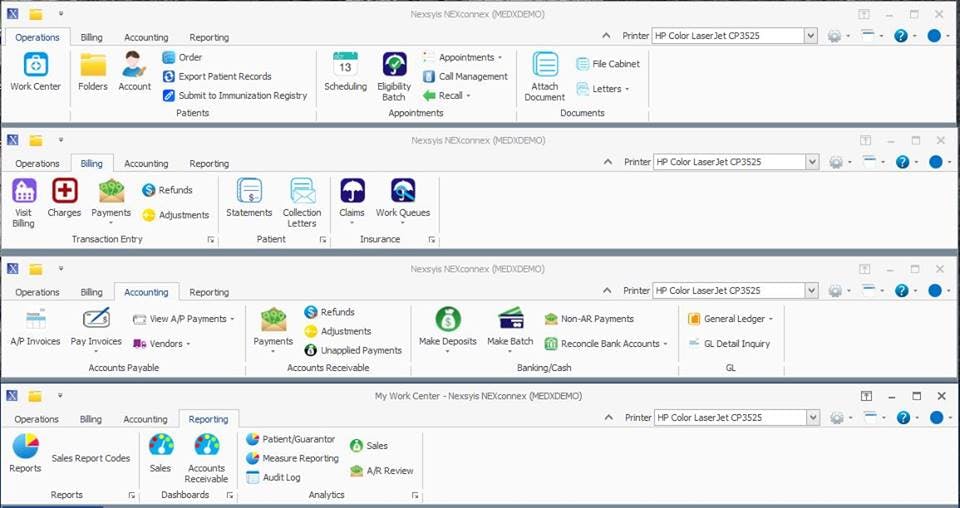
Task: Open Visit Billing
Action: coord(23,192)
